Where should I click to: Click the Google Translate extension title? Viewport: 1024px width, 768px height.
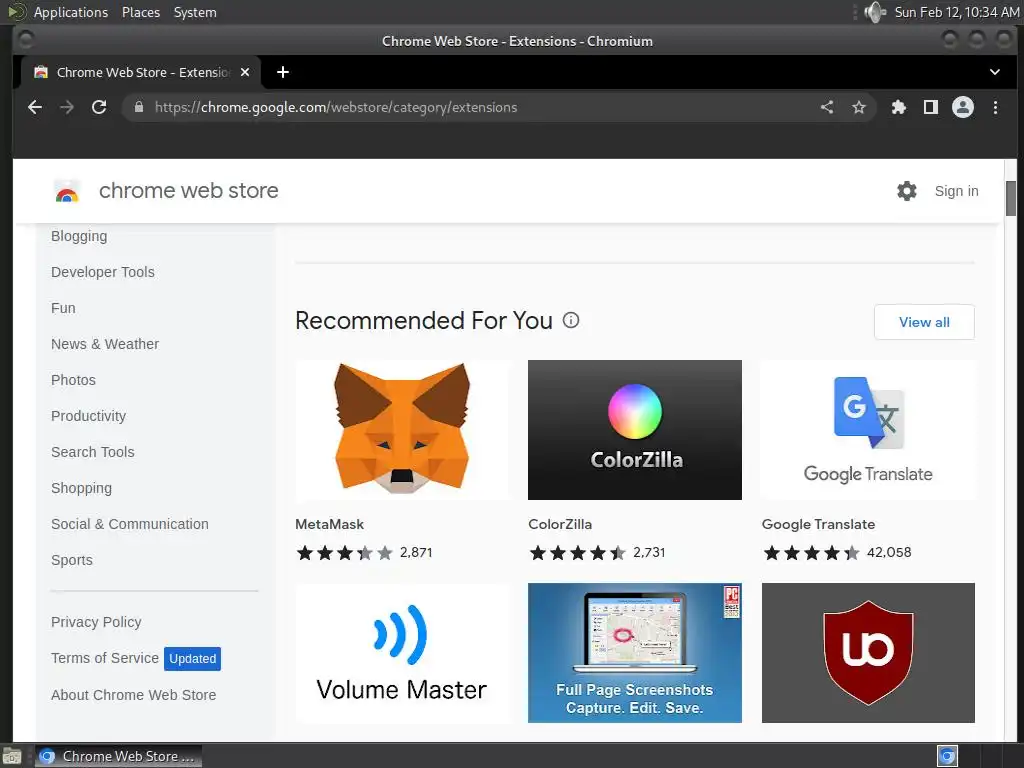point(818,524)
